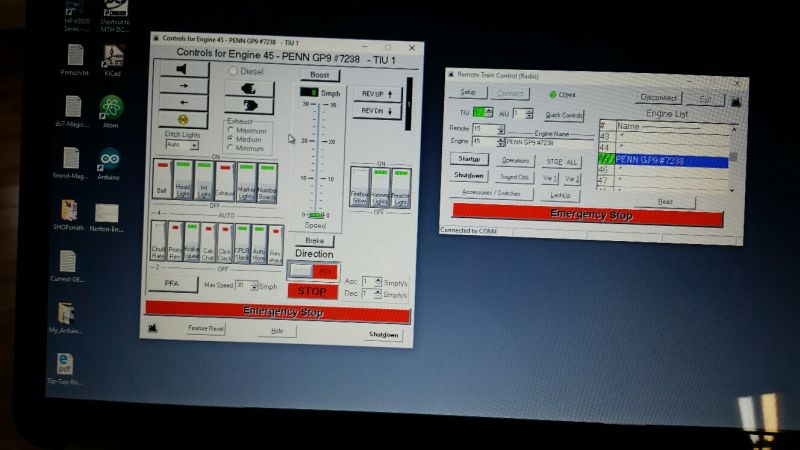This screenshot has height=450, width=800.
Task: Click the PFA button
Action: (172, 283)
